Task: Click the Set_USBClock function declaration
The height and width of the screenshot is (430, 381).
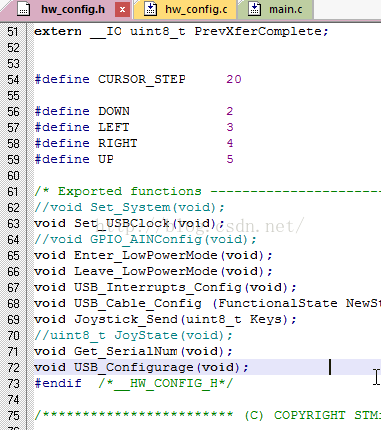Action: pyautogui.click(x=129, y=223)
